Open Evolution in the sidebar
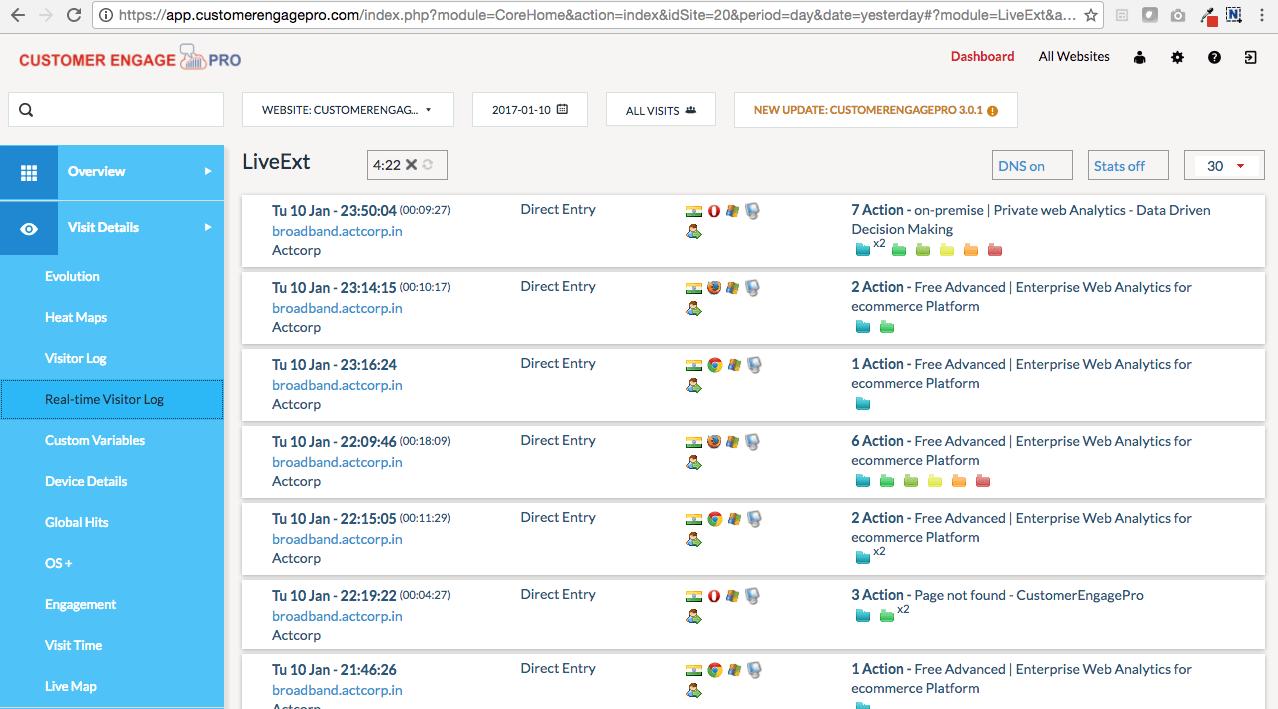Viewport: 1278px width, 709px height. [x=72, y=276]
